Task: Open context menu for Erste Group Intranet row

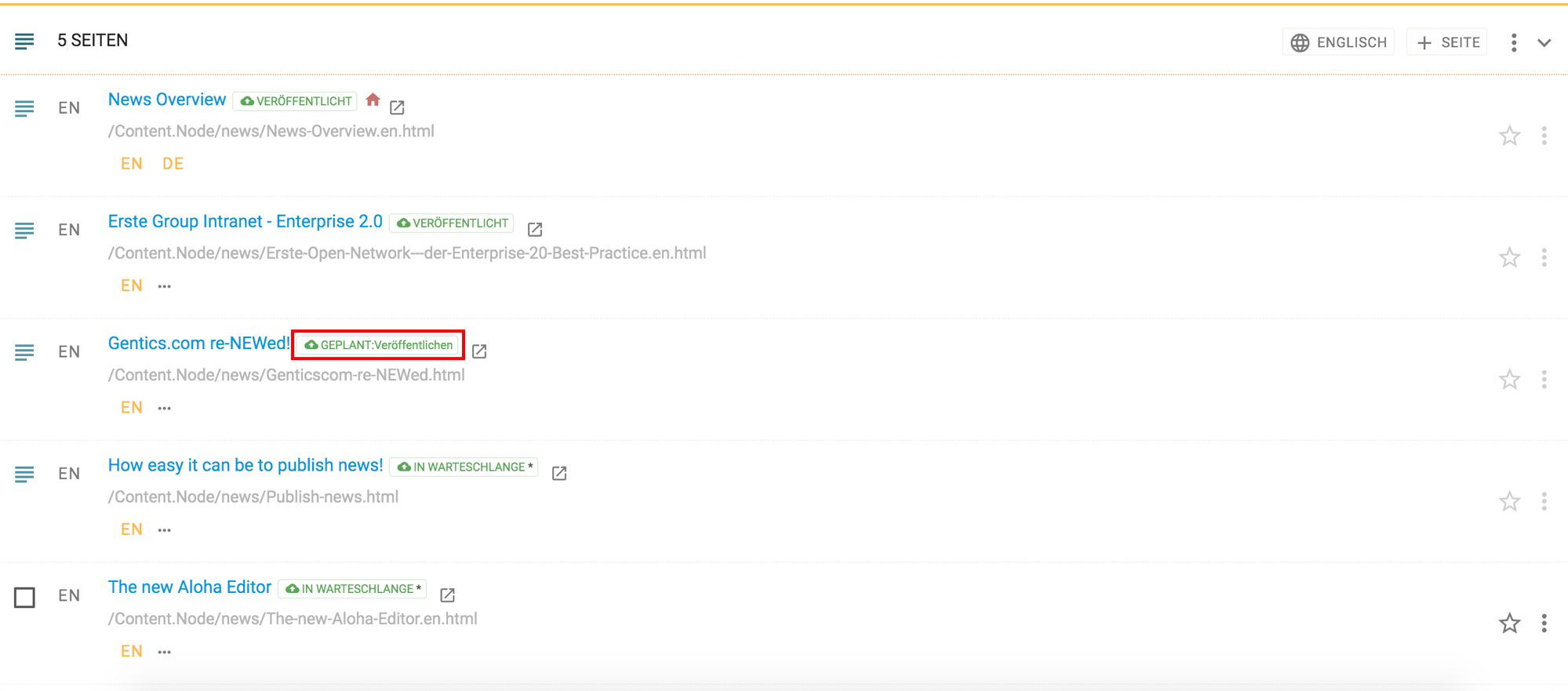Action: (1544, 257)
